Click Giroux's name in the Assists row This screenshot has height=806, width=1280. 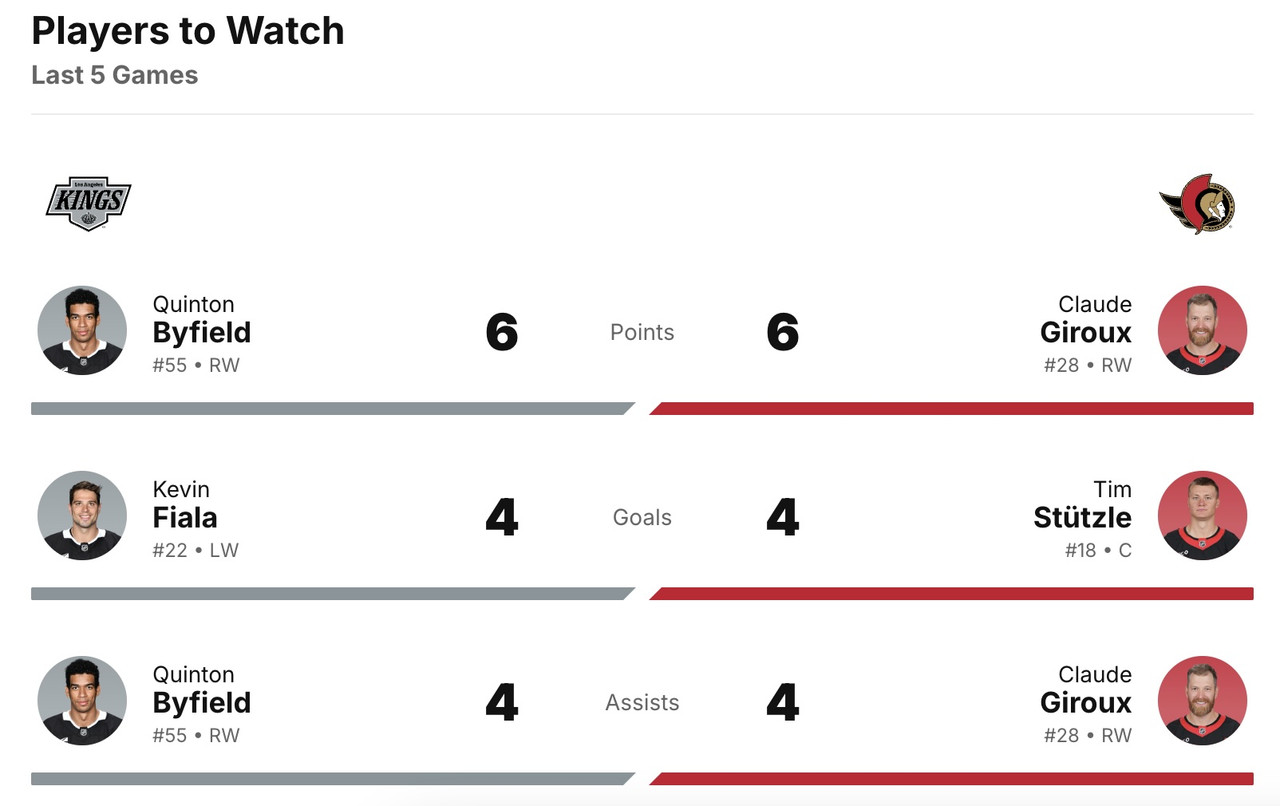click(1086, 690)
